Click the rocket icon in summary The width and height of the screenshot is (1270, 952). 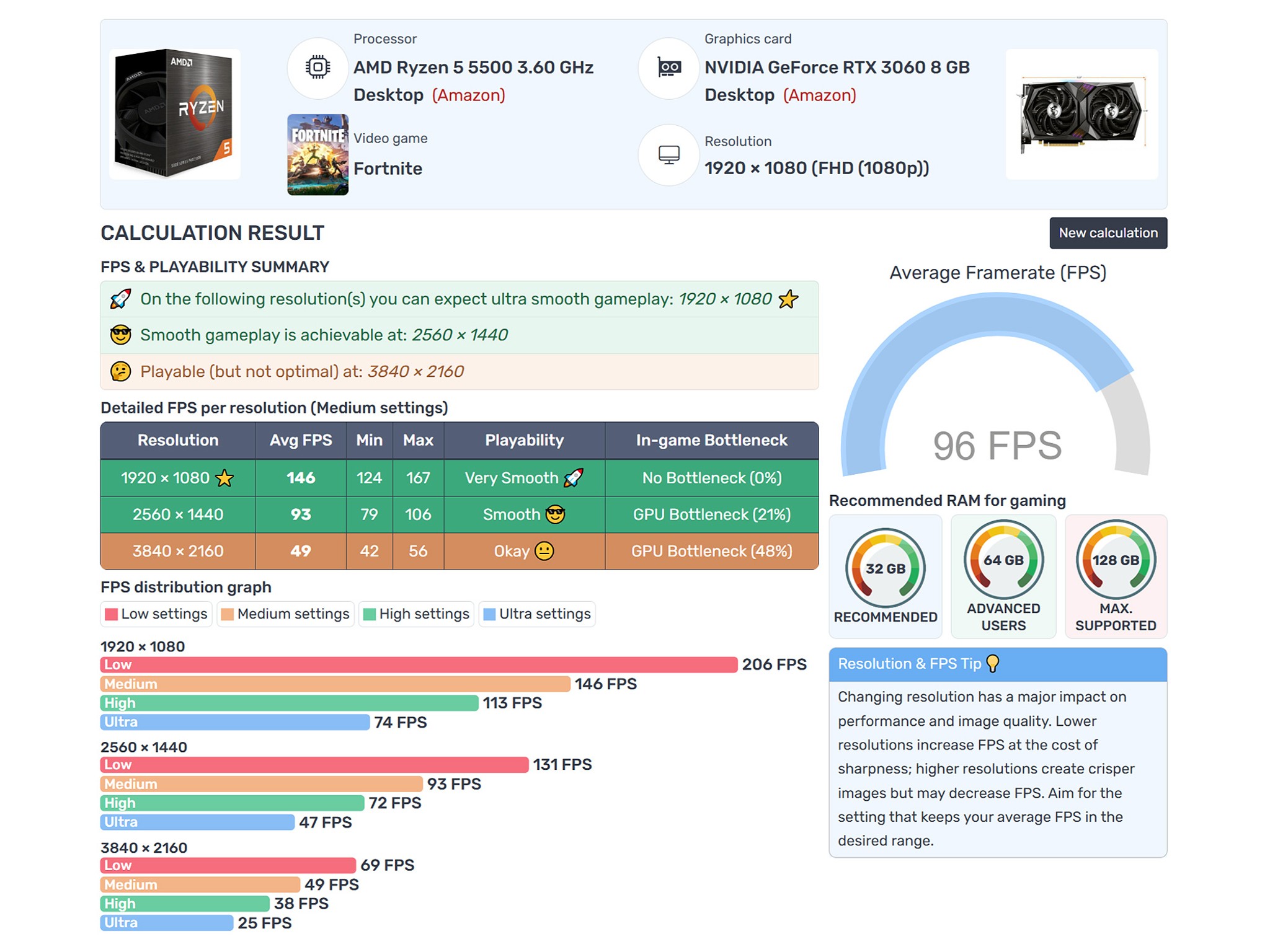coord(120,299)
